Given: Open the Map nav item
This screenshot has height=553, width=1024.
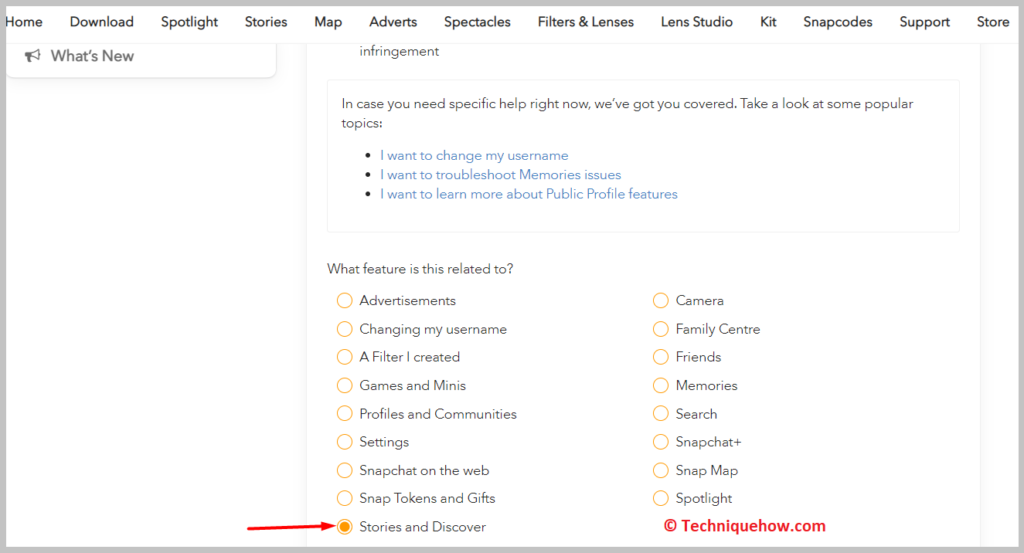Looking at the screenshot, I should (328, 22).
